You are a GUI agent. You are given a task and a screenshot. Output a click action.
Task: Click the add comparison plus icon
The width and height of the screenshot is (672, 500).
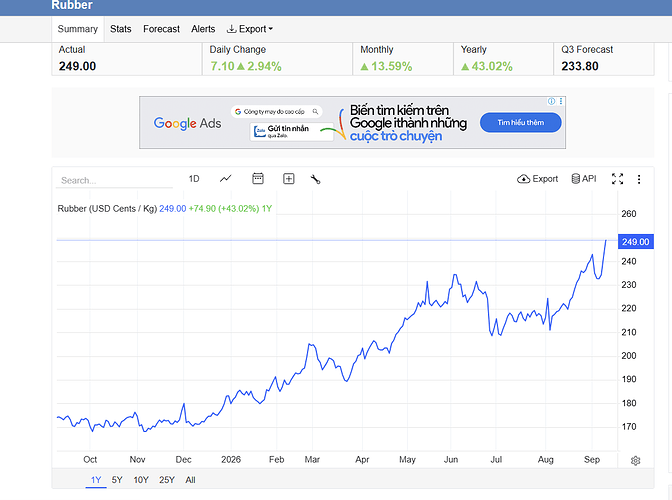288,179
